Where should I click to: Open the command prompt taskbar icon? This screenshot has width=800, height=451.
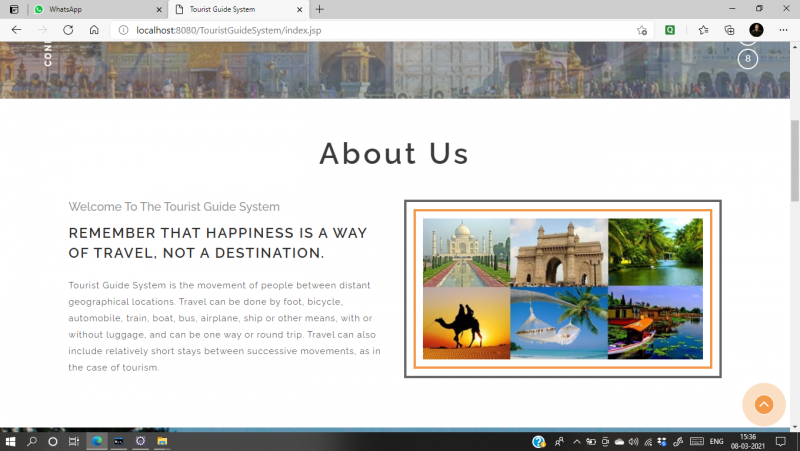118,441
